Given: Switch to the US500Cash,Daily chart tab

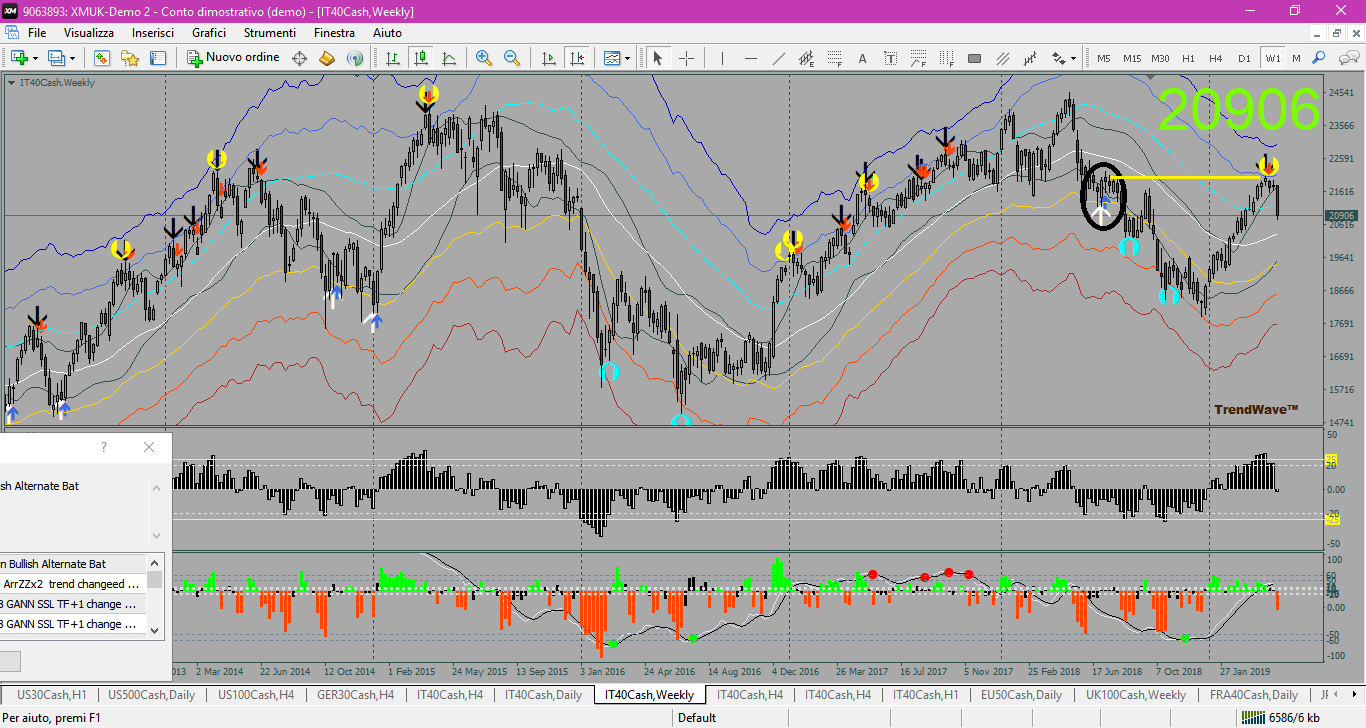Looking at the screenshot, I should click(151, 694).
